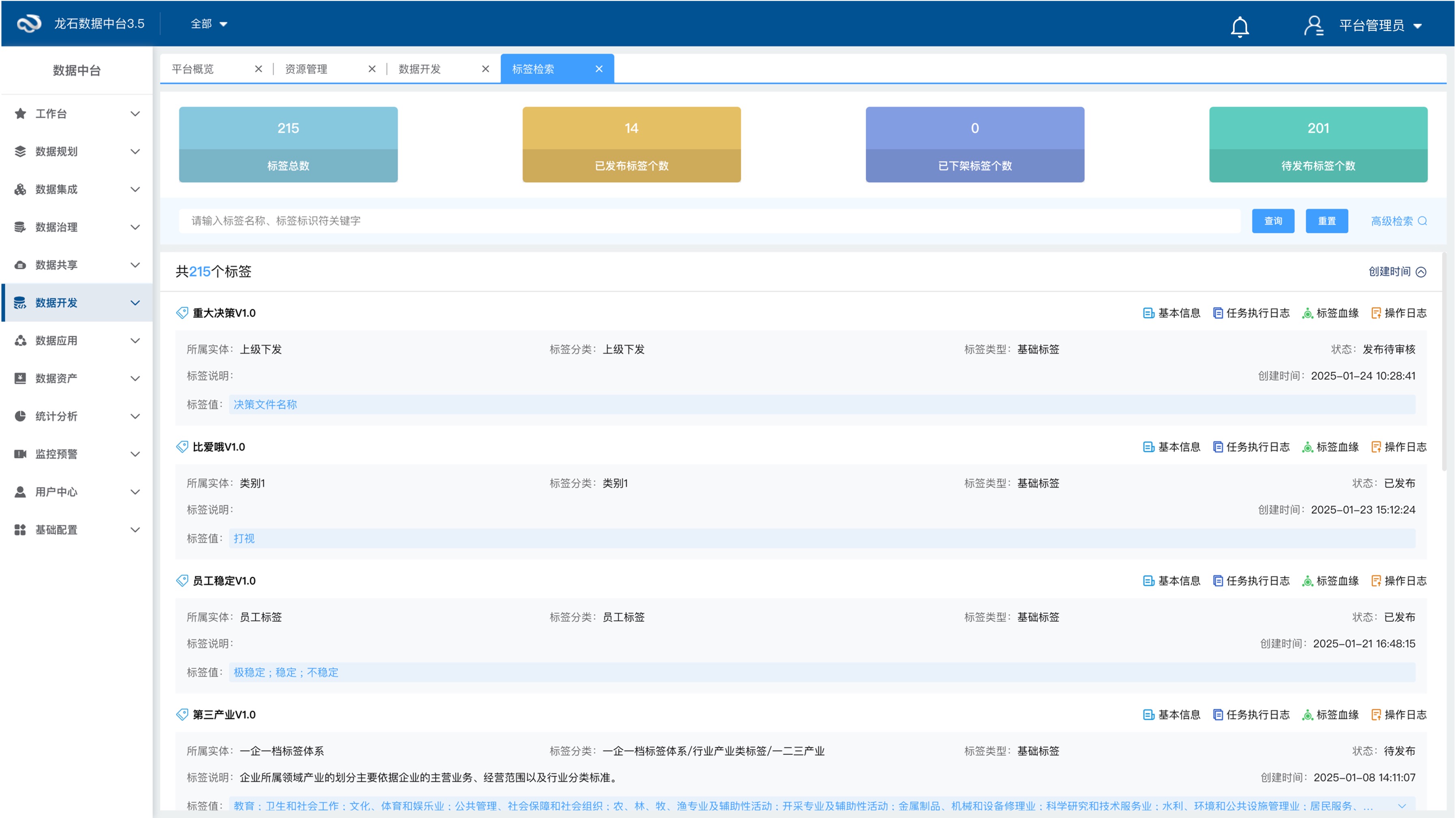
Task: Expand the 工作台 menu chevron
Action: (135, 114)
